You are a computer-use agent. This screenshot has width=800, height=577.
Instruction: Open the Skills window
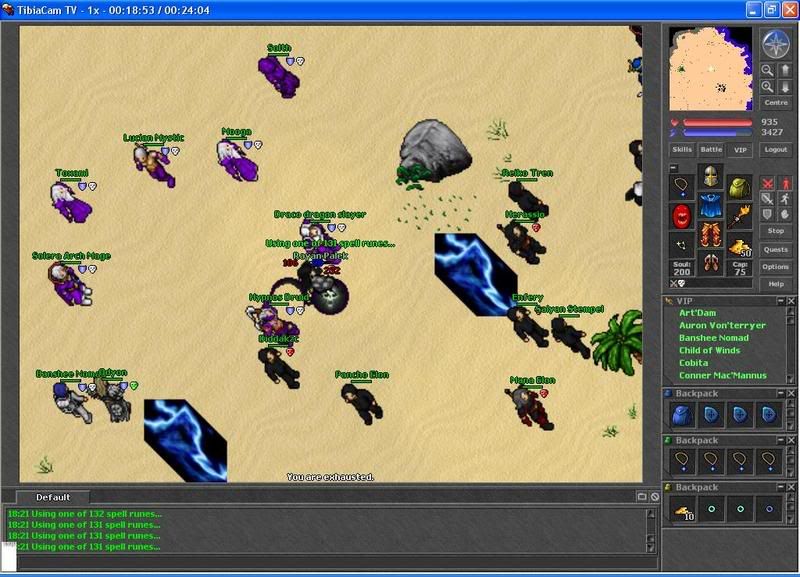click(682, 149)
